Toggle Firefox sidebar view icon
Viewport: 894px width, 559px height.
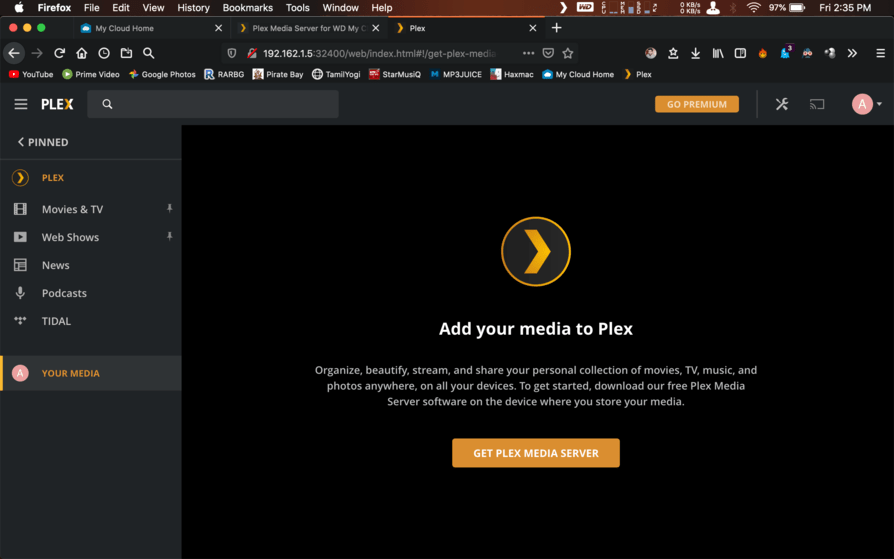[740, 53]
